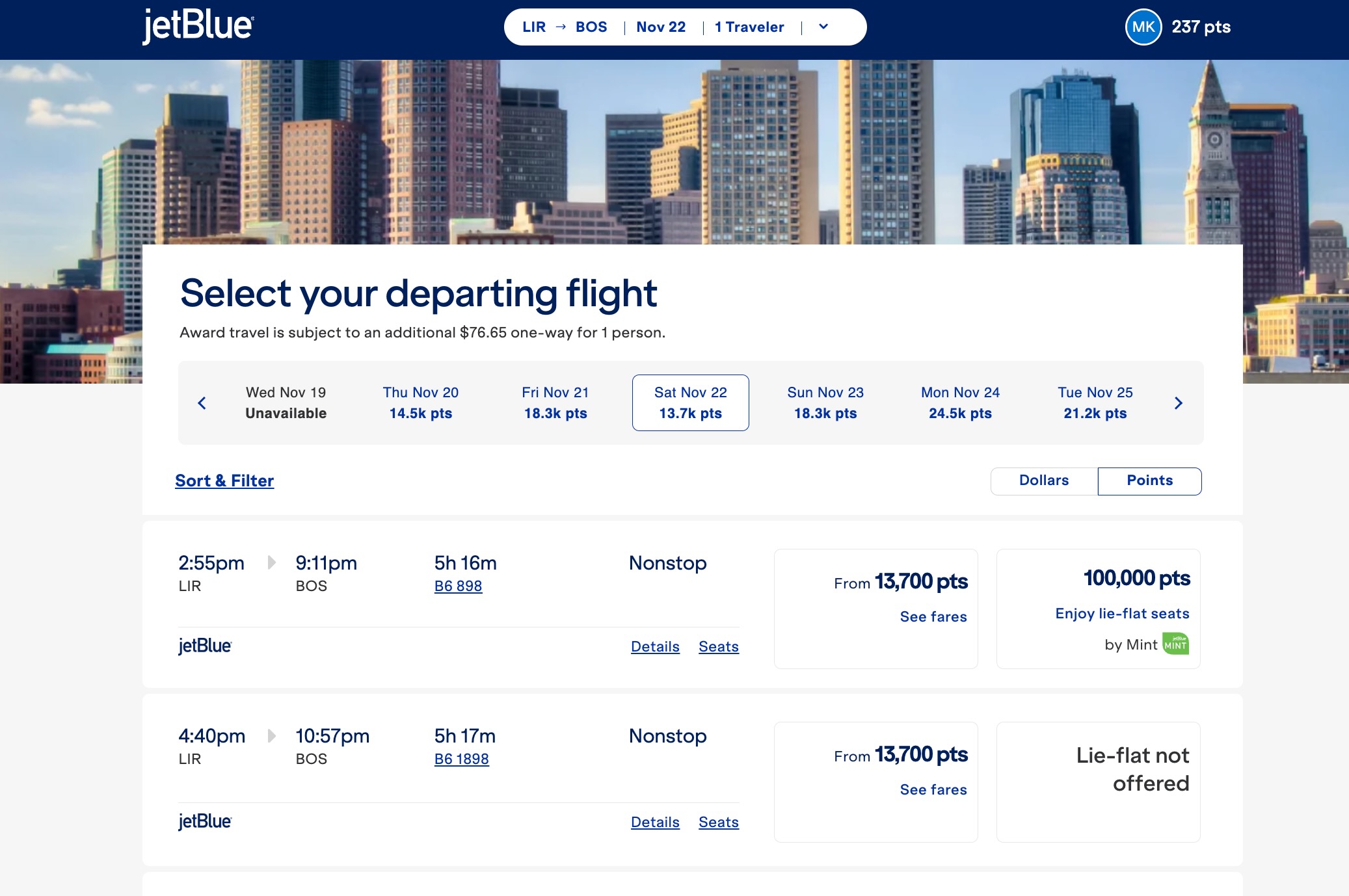Image resolution: width=1349 pixels, height=896 pixels.
Task: Expand the search summary chevron dropdown
Action: [x=823, y=27]
